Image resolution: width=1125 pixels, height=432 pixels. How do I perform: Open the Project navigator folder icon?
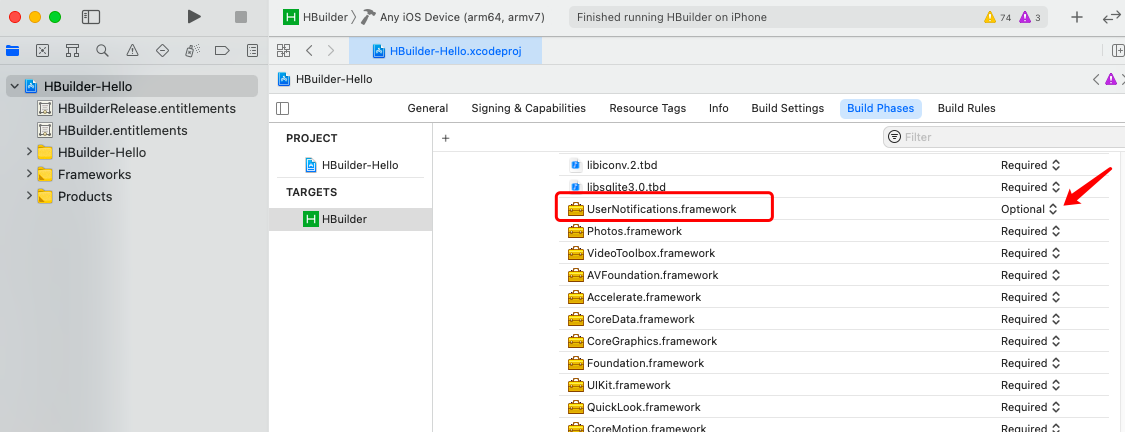tap(12, 50)
